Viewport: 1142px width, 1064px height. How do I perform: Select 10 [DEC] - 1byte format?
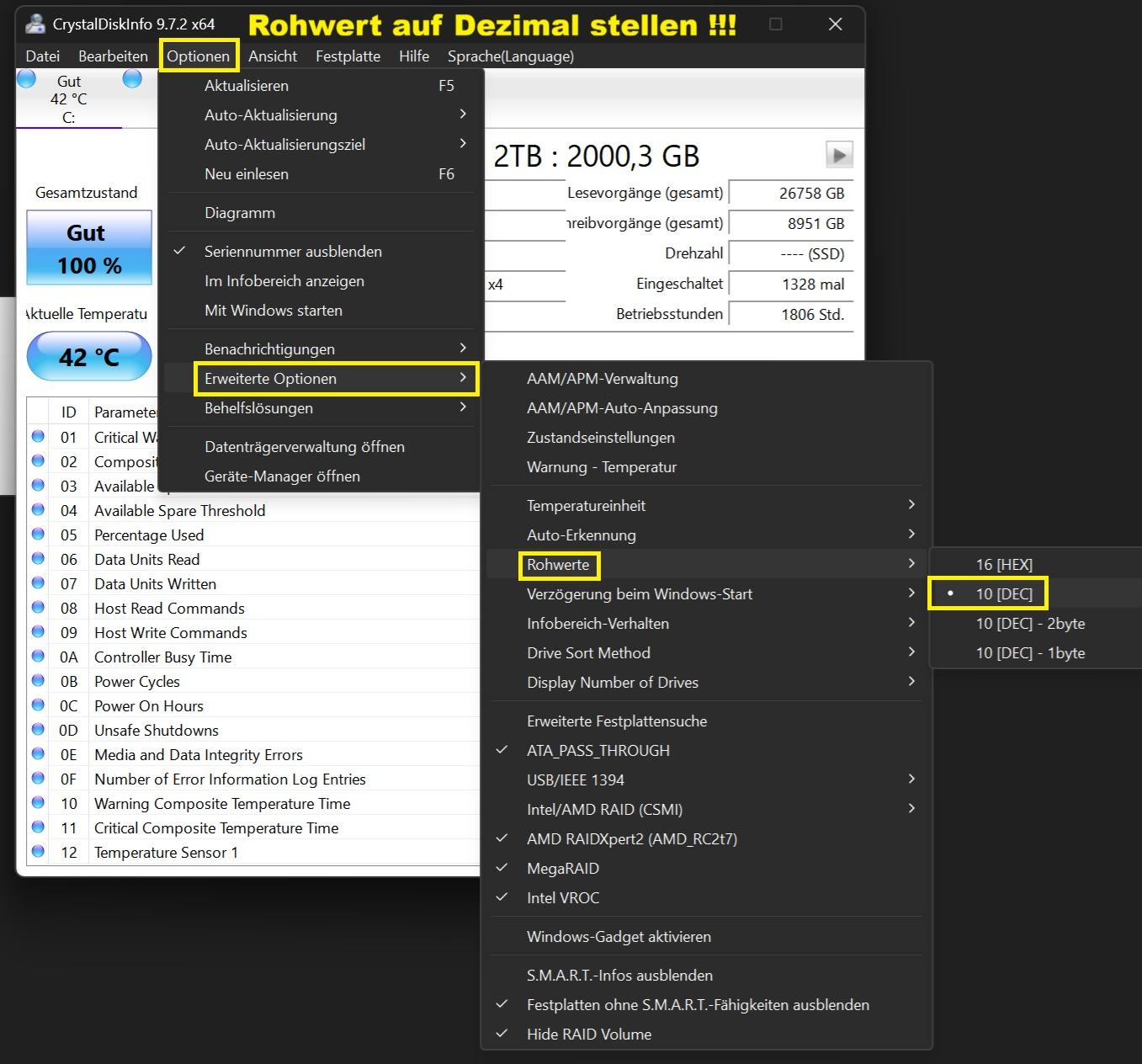[x=1037, y=652]
